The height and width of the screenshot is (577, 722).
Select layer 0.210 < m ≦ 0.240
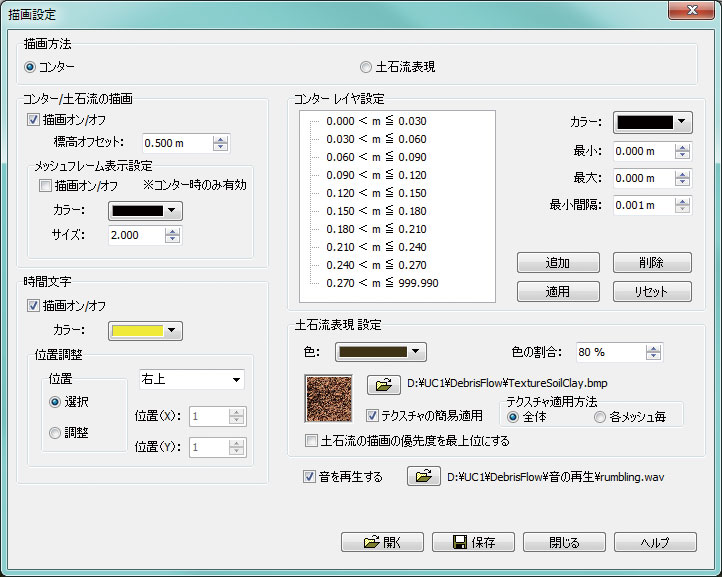(x=376, y=247)
